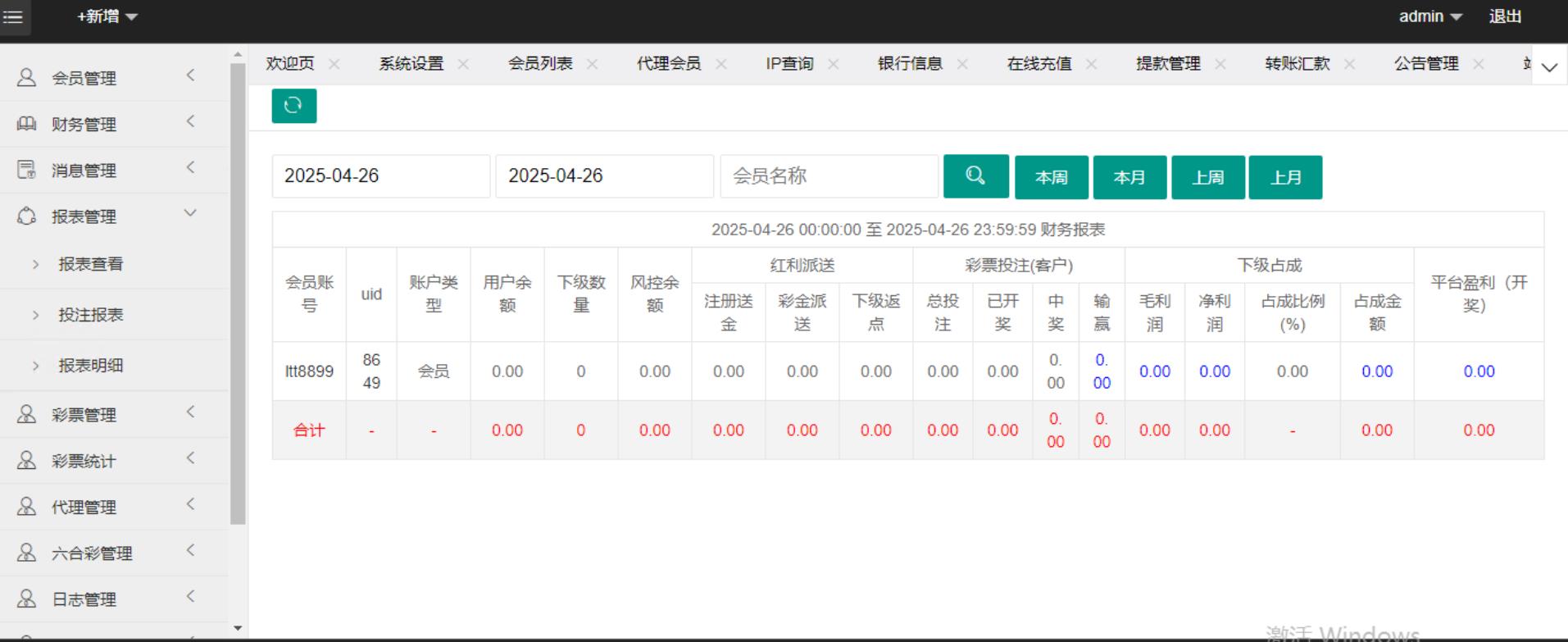Switch to the 提款管理 tab

tap(1167, 64)
